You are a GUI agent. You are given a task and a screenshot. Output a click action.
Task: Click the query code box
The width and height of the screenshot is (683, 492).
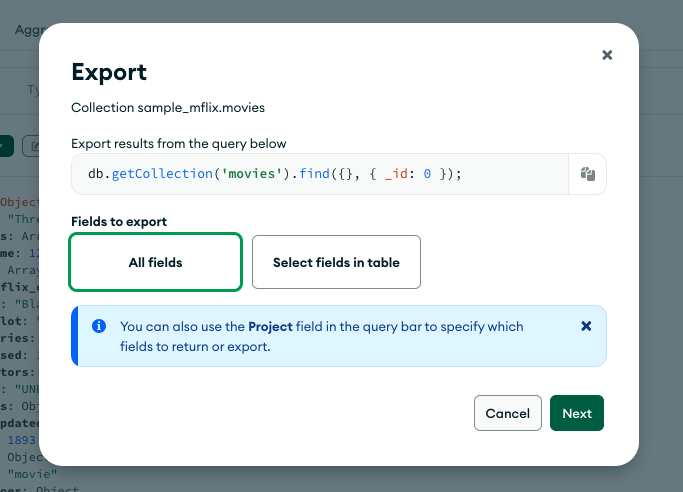pyautogui.click(x=320, y=174)
